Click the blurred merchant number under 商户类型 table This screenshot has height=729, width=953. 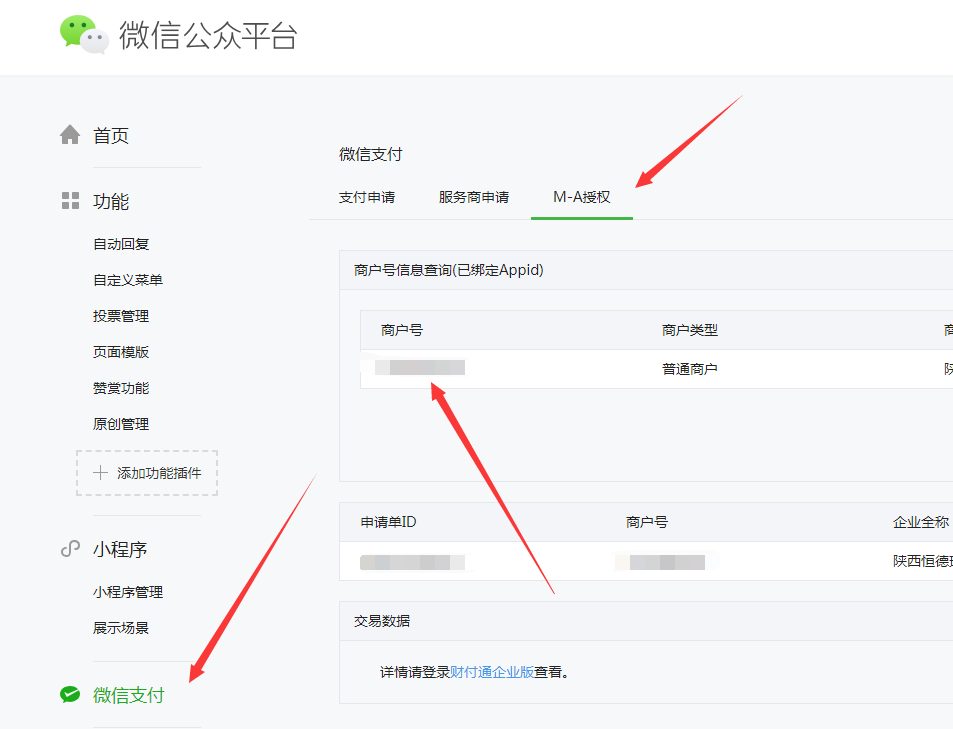pyautogui.click(x=420, y=367)
